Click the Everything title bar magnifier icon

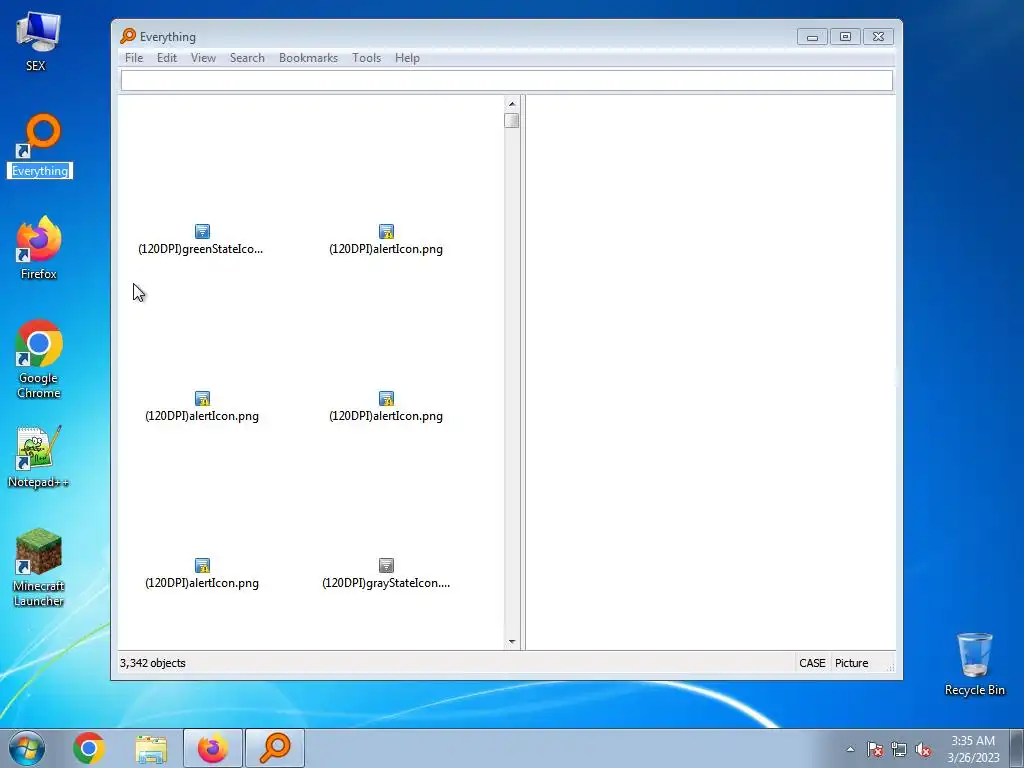click(128, 36)
